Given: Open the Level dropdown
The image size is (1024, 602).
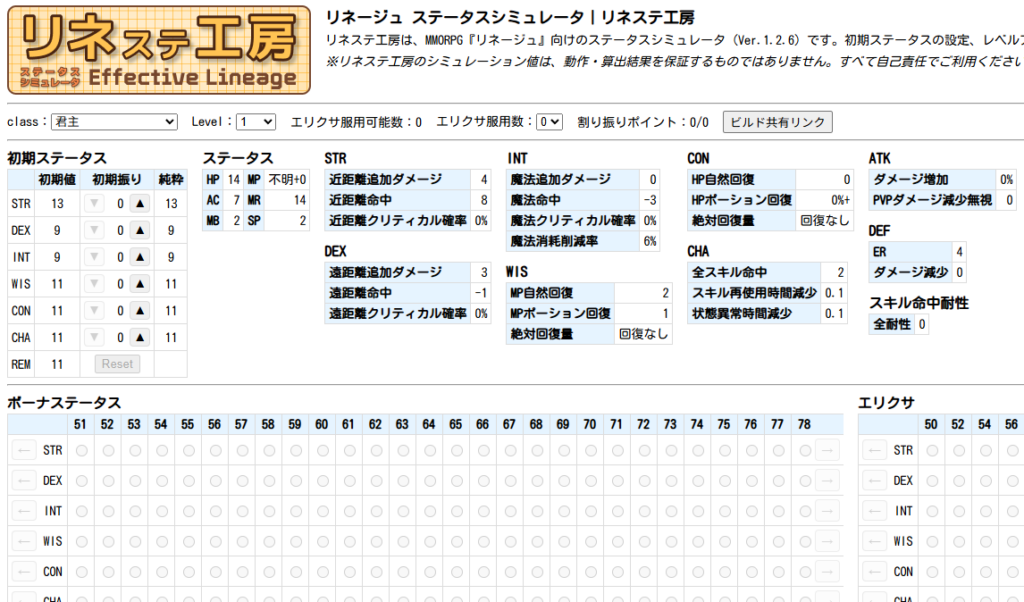Looking at the screenshot, I should coord(255,122).
